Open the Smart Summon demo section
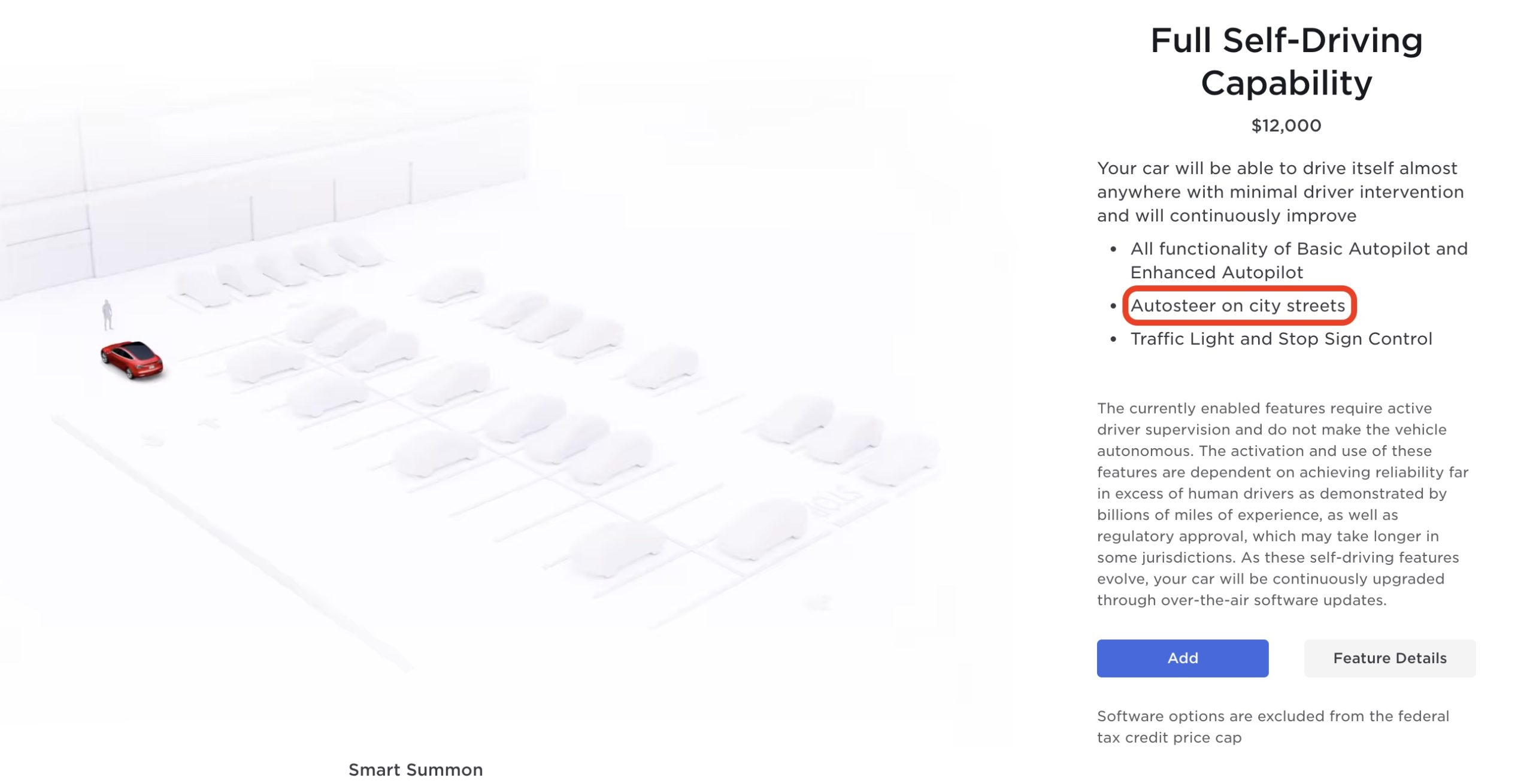This screenshot has width=1533, height=784. pos(417,770)
